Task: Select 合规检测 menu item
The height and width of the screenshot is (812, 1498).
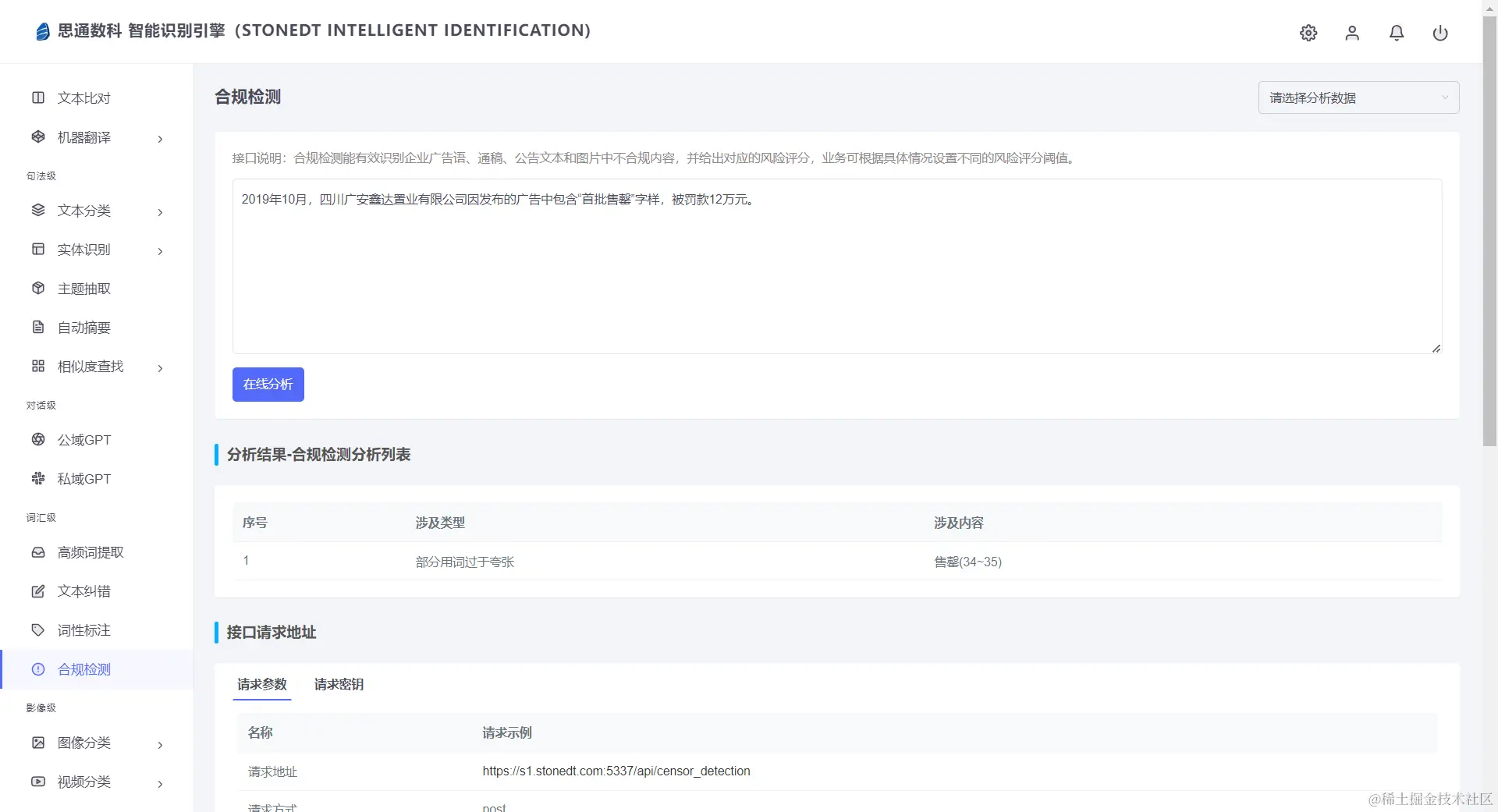Action: (x=97, y=669)
